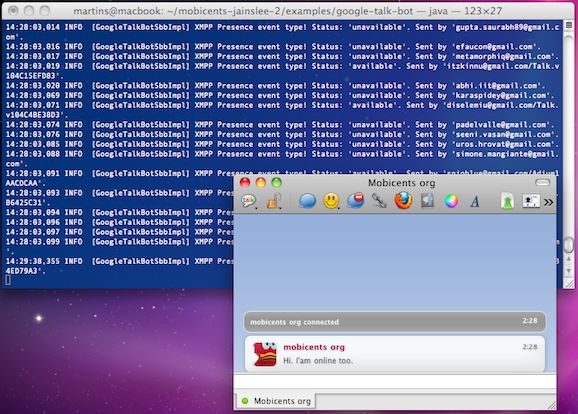The width and height of the screenshot is (578, 414).
Task: Click the Terminal log line mentioning karaspidey@gmail.com
Action: [280, 95]
